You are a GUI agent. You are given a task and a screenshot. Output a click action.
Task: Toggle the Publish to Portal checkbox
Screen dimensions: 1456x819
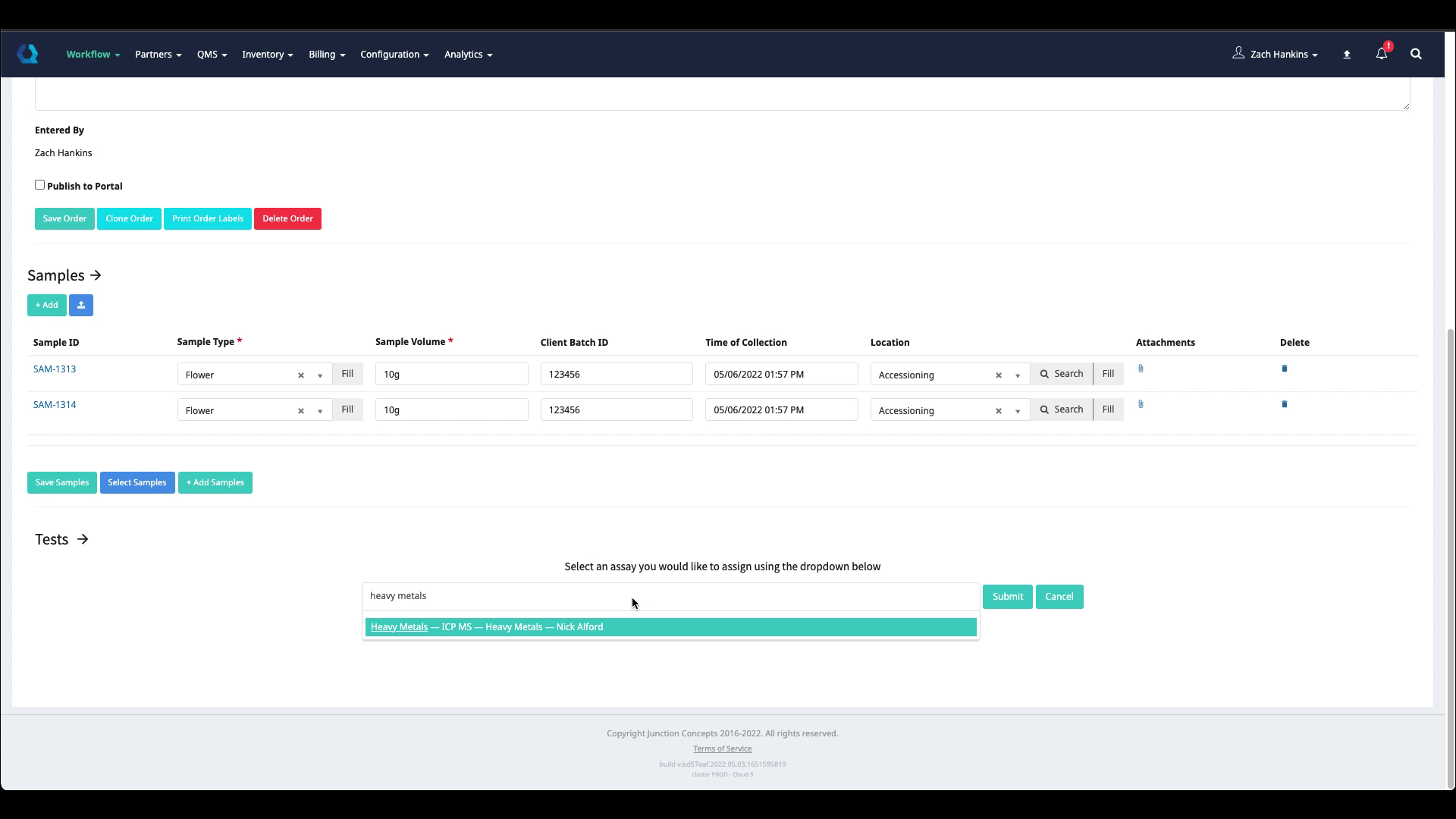click(39, 185)
